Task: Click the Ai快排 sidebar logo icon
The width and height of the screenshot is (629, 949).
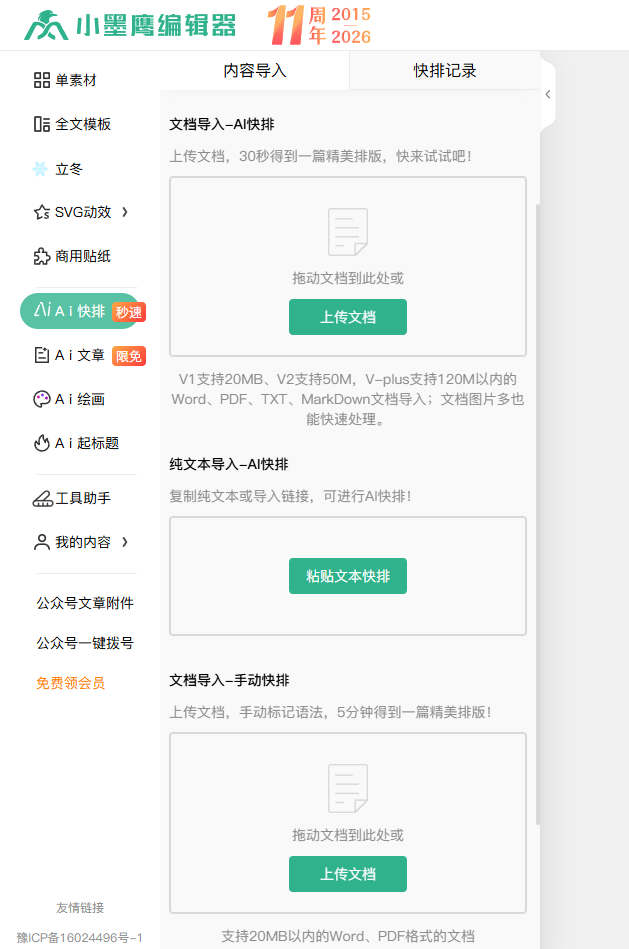Action: [42, 310]
